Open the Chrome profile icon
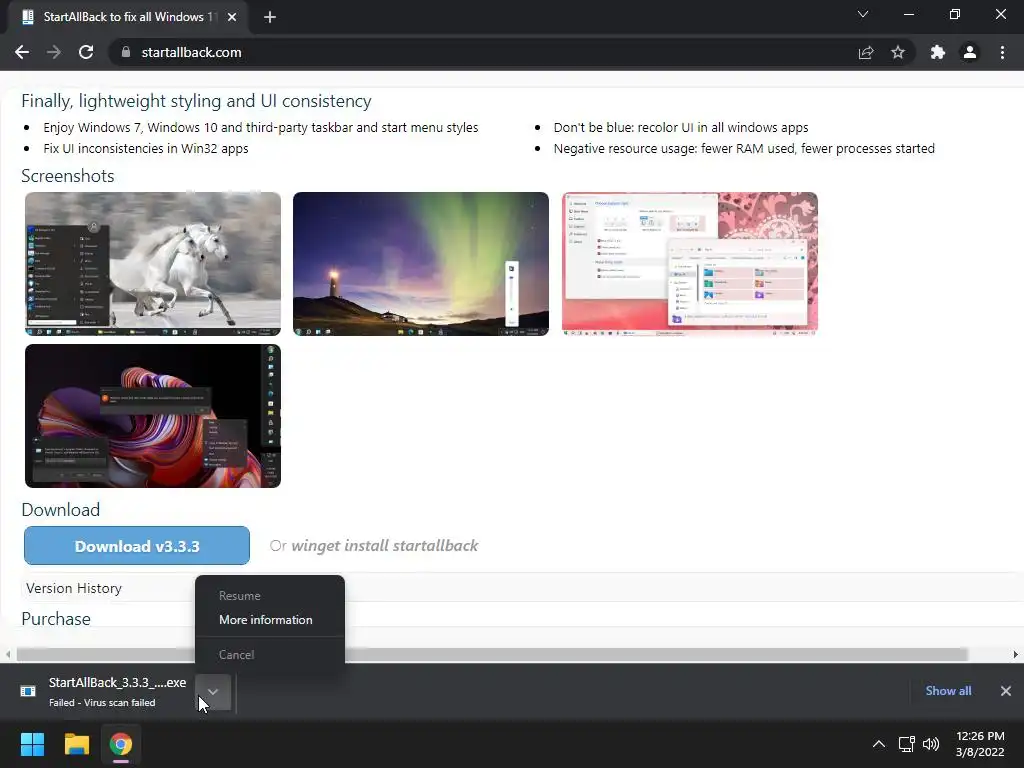This screenshot has width=1024, height=768. (970, 52)
